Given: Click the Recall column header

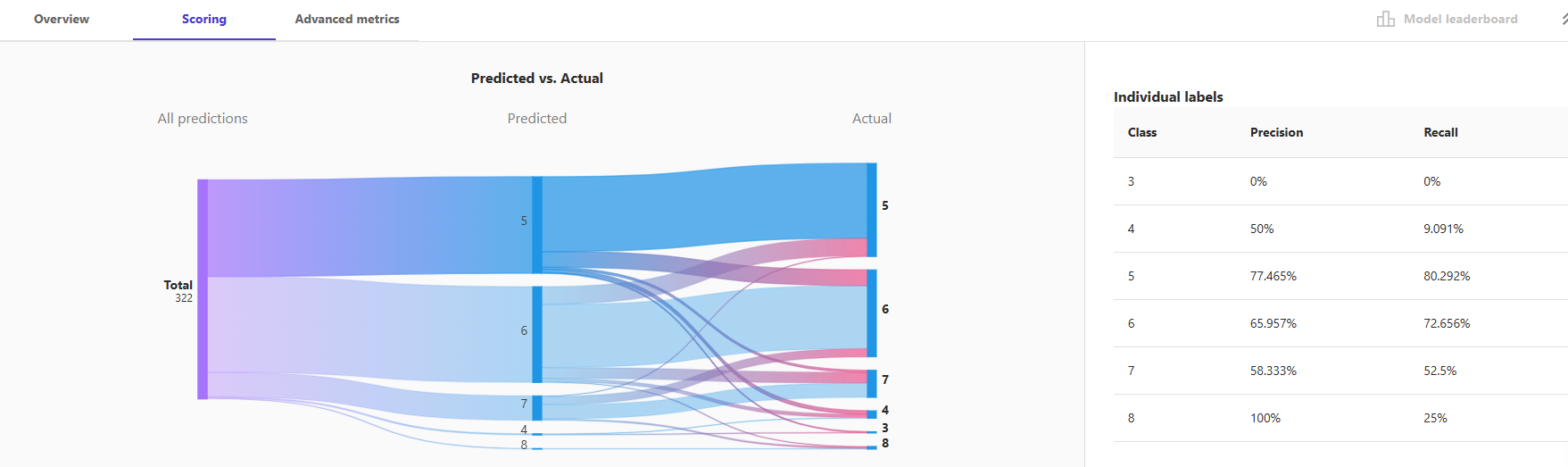Looking at the screenshot, I should click(1440, 132).
